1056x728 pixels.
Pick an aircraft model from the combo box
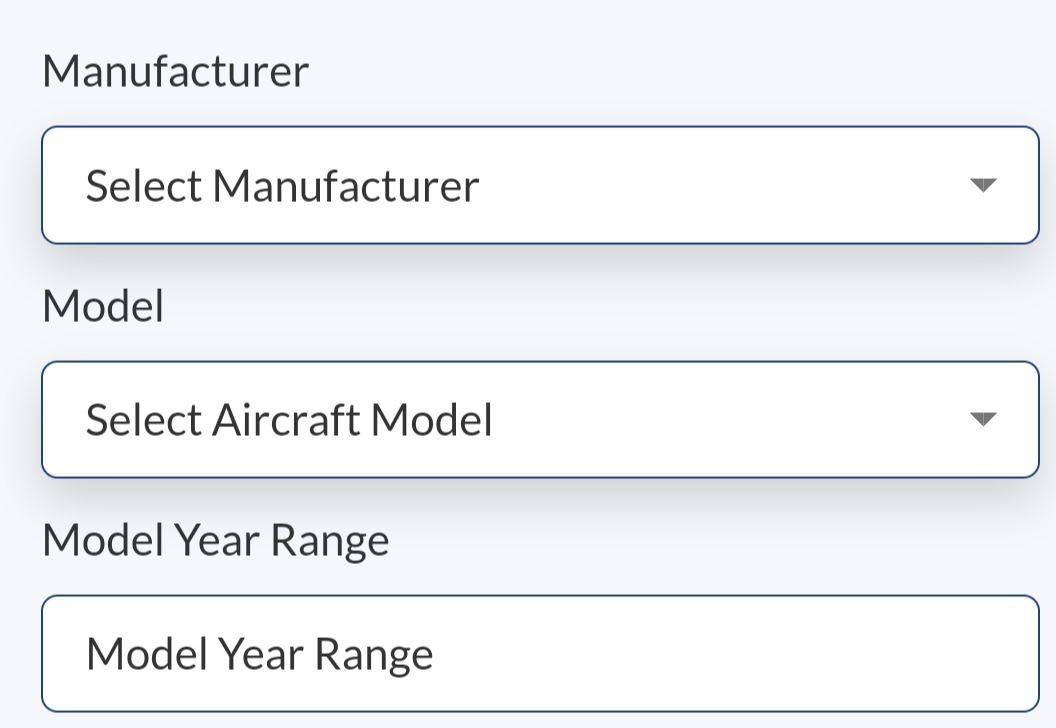tap(540, 419)
